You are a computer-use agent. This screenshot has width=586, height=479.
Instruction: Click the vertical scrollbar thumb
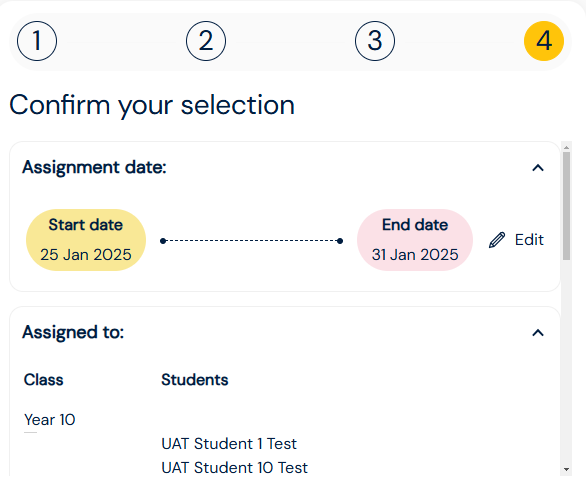click(x=566, y=205)
